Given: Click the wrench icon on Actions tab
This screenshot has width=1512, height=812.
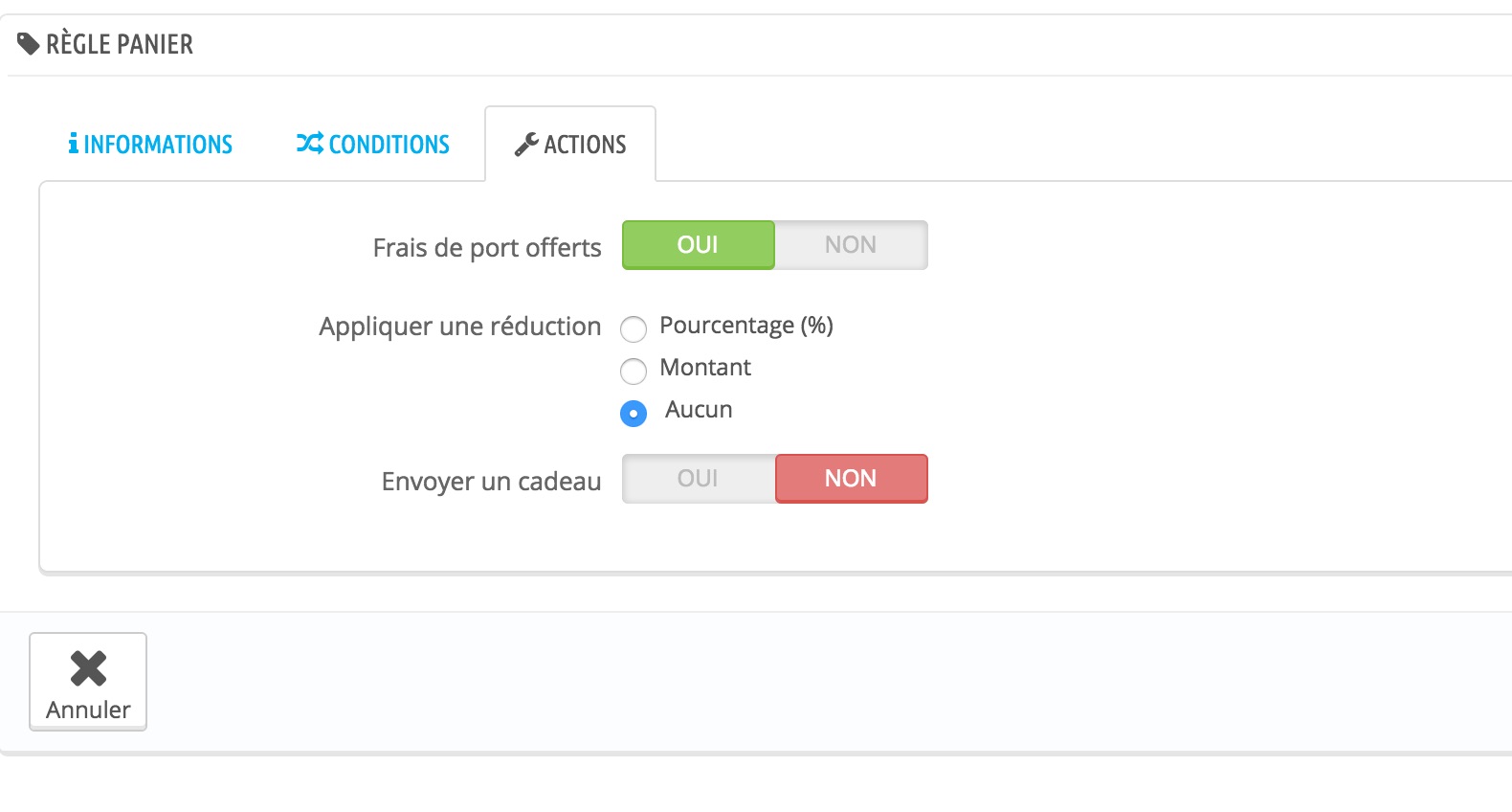Looking at the screenshot, I should (526, 145).
